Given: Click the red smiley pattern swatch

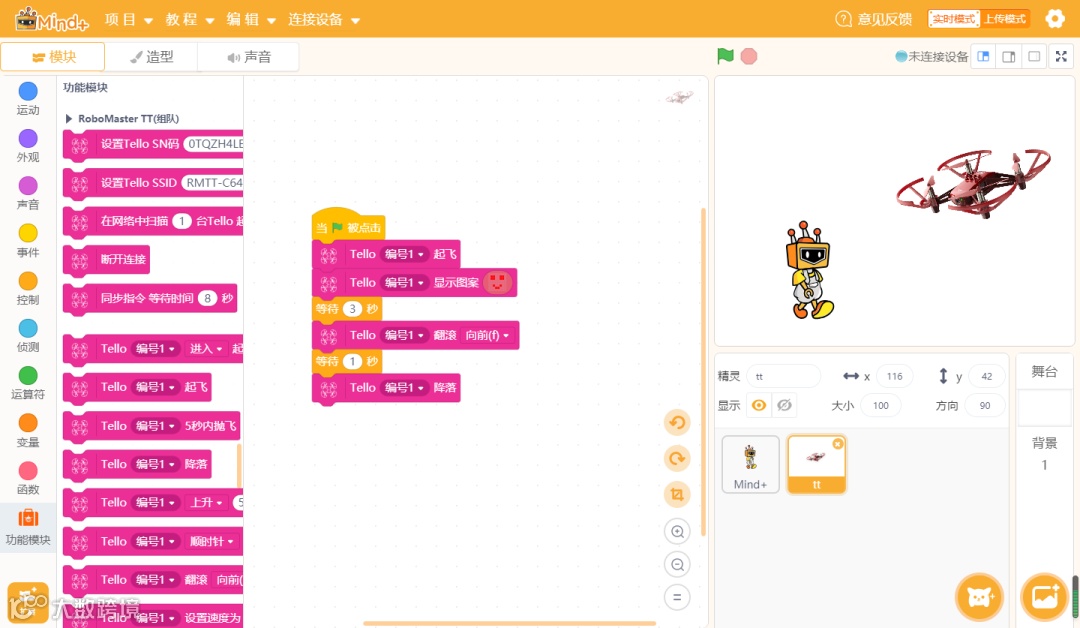Looking at the screenshot, I should 497,282.
